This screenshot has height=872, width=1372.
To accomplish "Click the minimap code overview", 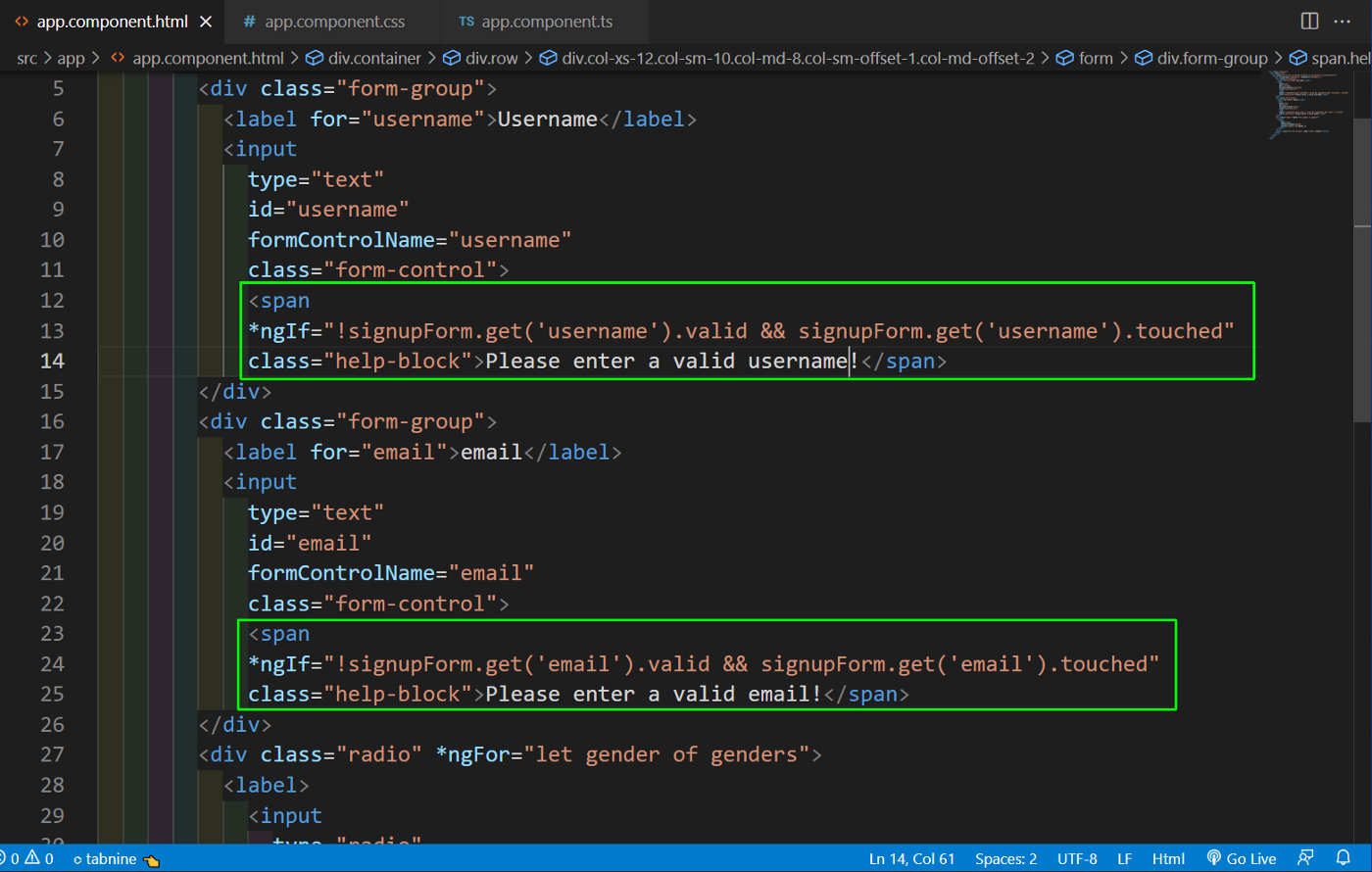I will click(1307, 105).
